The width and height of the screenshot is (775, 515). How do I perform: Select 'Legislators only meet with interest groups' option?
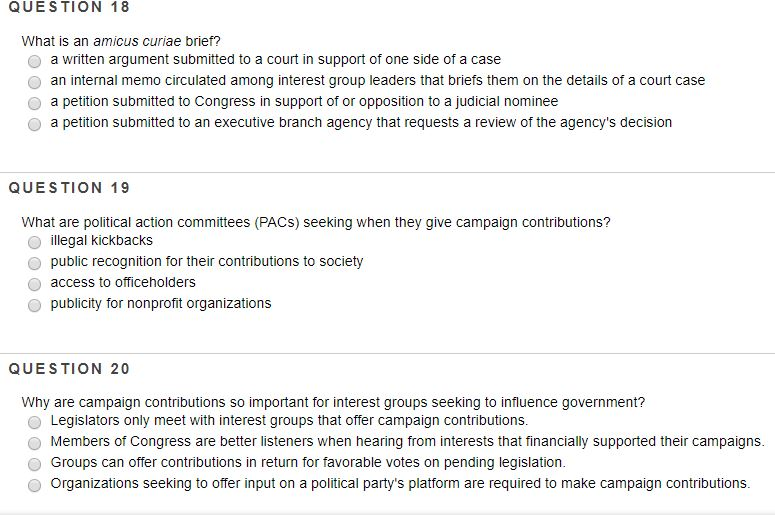tap(34, 422)
